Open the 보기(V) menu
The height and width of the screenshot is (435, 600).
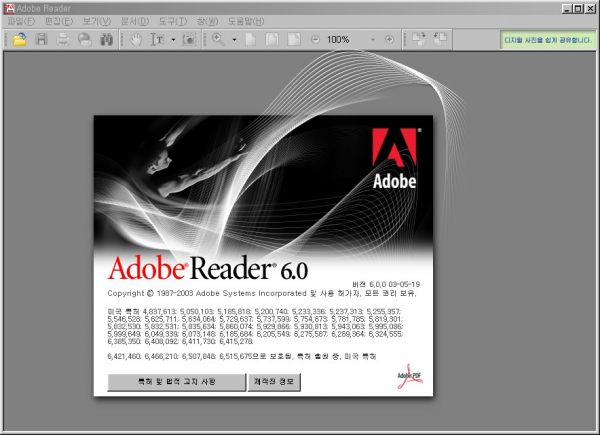coord(97,21)
